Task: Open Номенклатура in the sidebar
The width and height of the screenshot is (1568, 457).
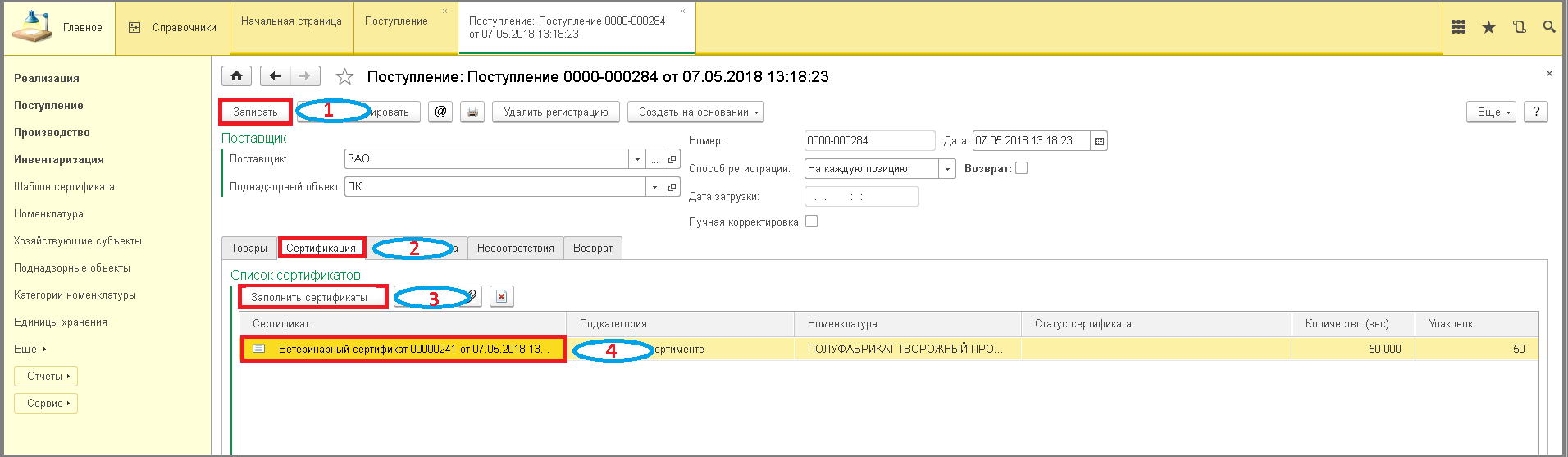Action: tap(48, 213)
